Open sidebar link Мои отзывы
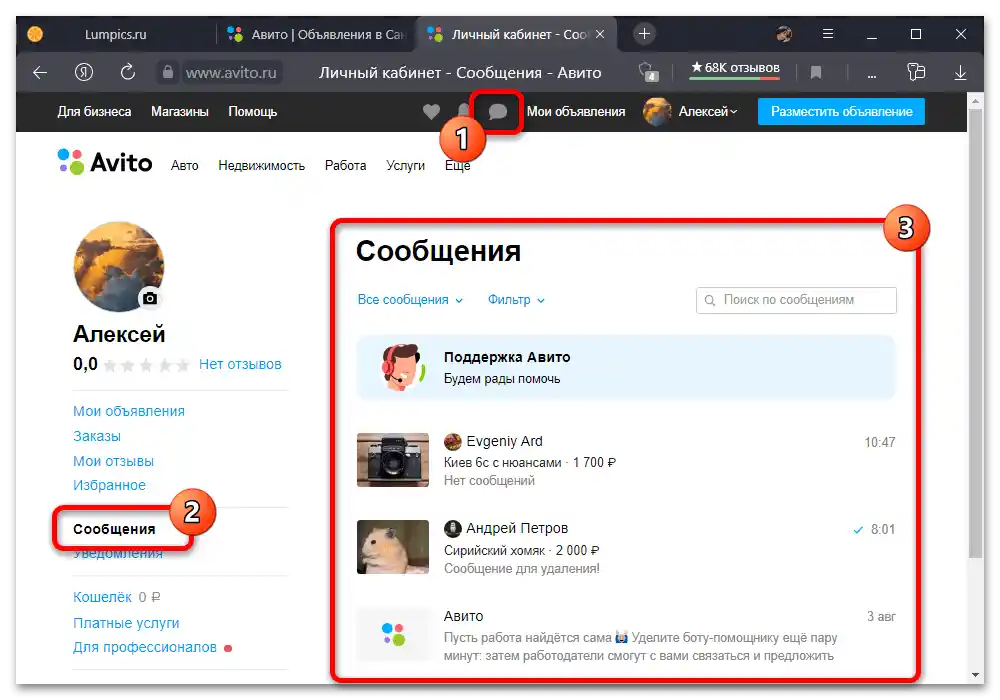This screenshot has height=700, width=1000. pos(114,461)
